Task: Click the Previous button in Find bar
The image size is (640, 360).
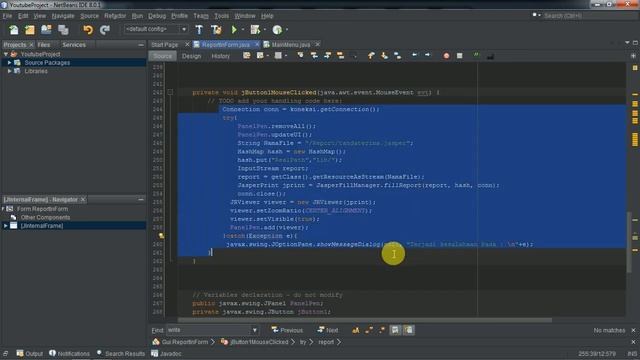Action: click(287, 330)
